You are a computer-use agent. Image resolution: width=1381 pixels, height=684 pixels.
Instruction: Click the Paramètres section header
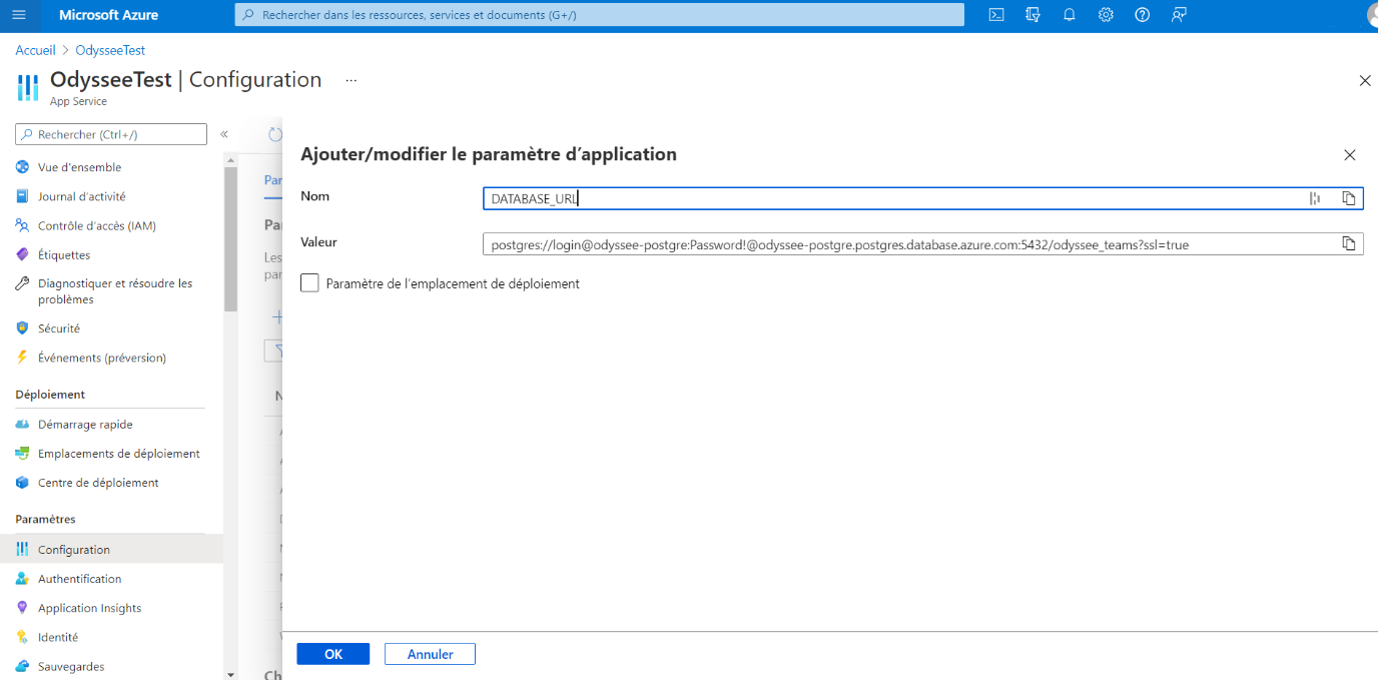pos(45,519)
